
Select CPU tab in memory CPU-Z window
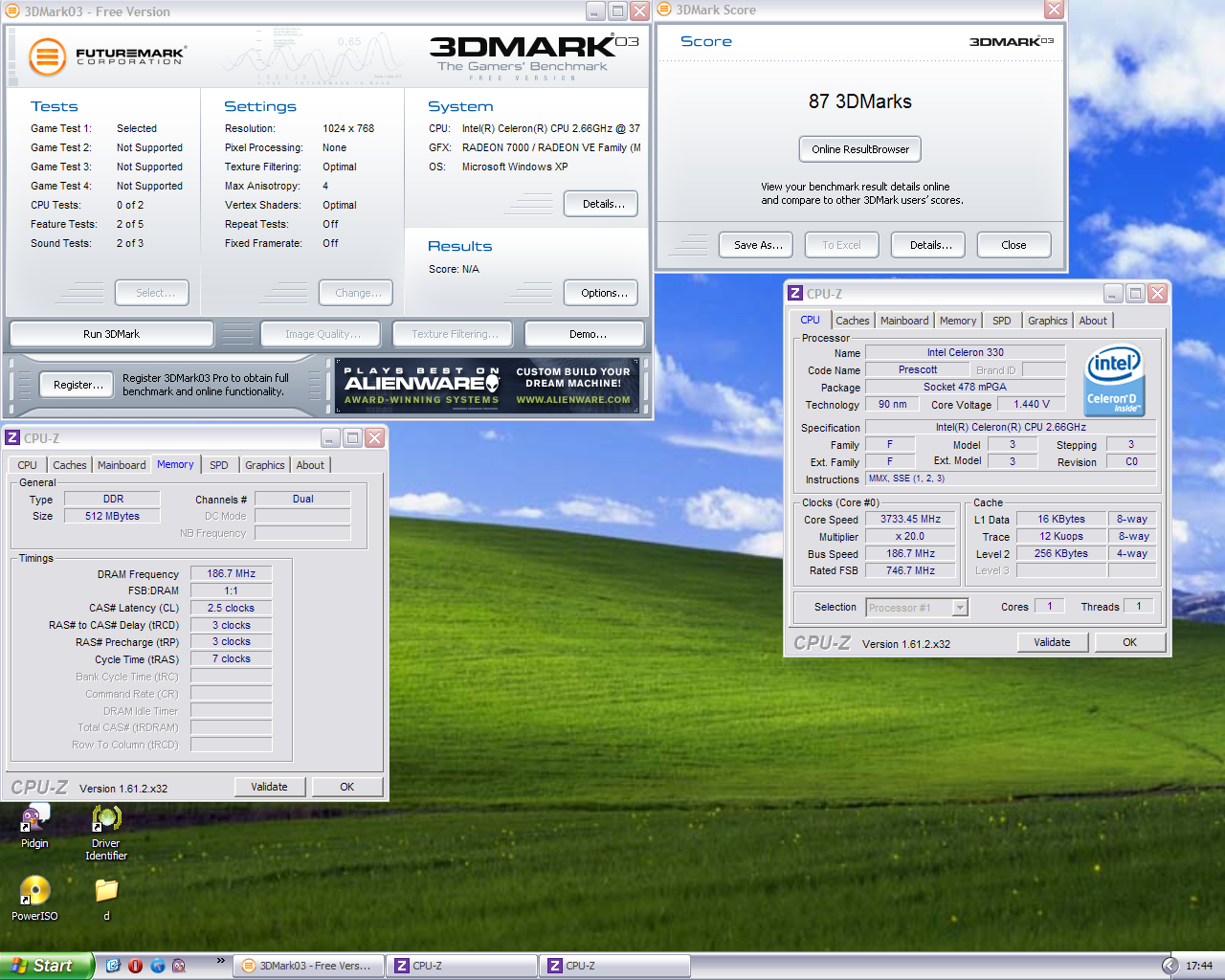pyautogui.click(x=28, y=465)
